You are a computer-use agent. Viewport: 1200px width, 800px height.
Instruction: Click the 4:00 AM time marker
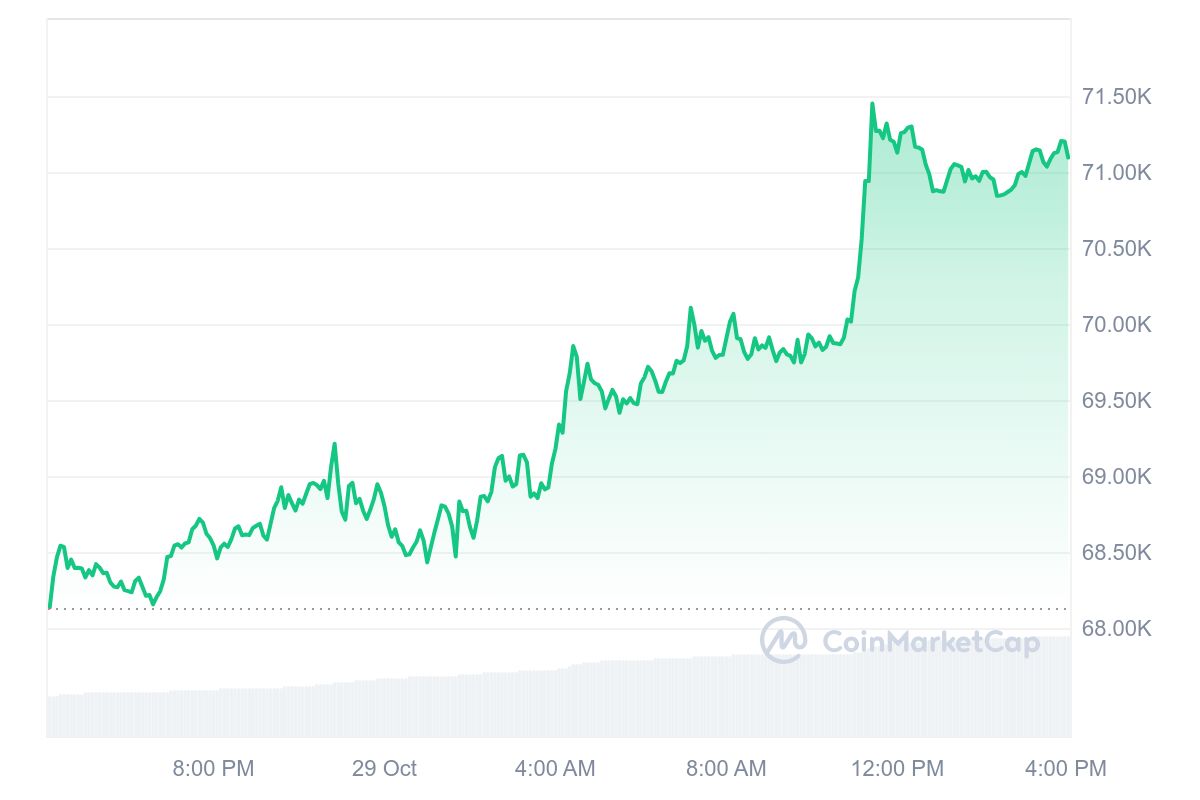(555, 769)
